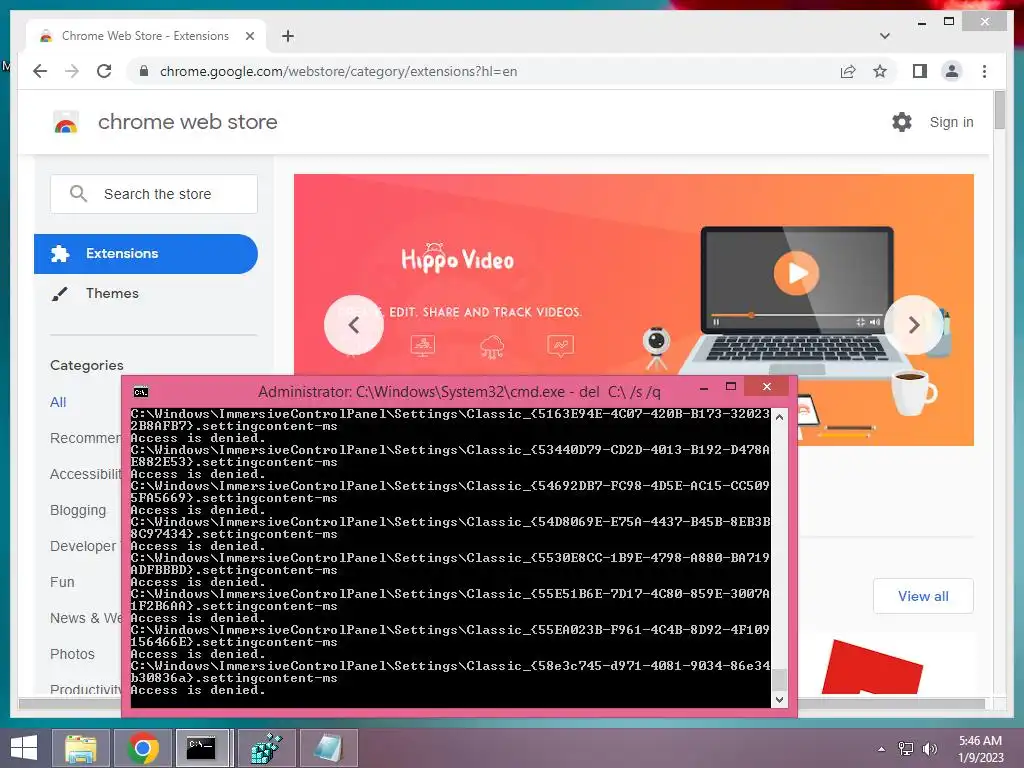Expand the tab search chevron in Chrome
1024x768 pixels.
tap(884, 36)
